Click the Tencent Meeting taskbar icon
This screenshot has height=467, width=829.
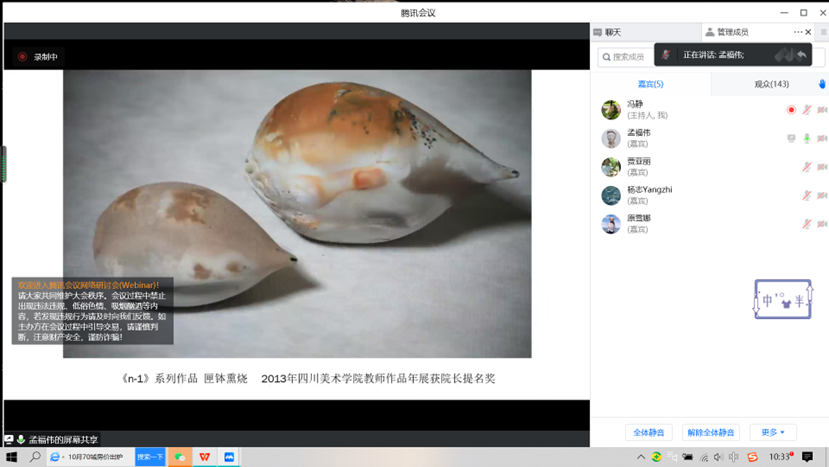click(x=230, y=457)
